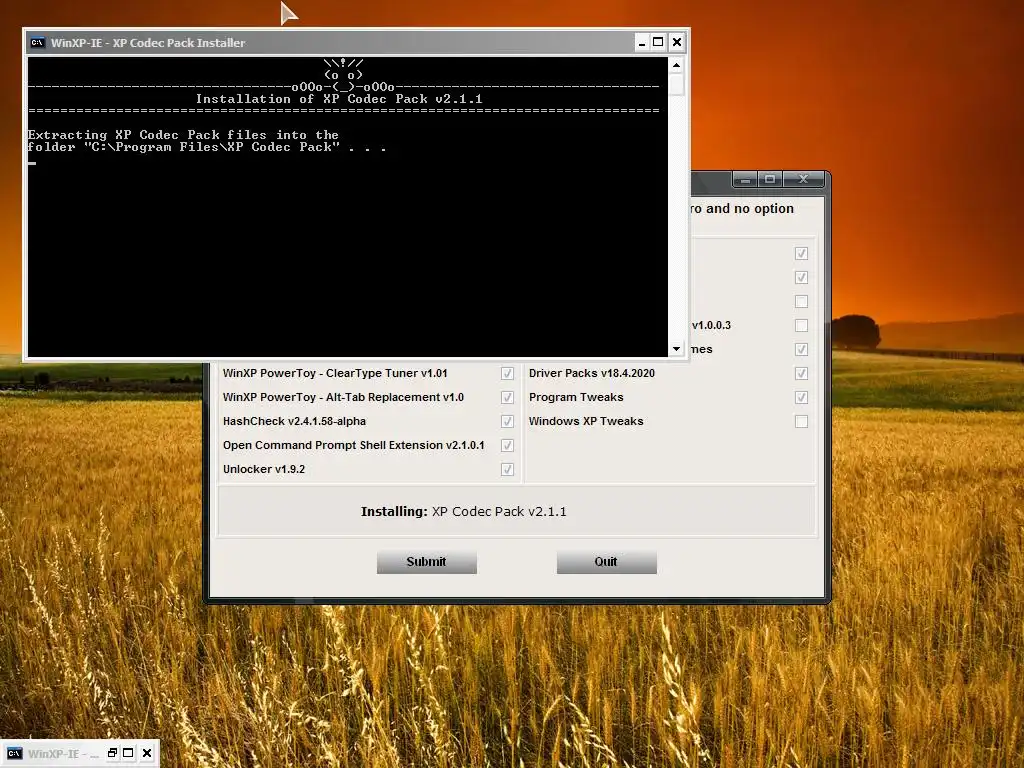Click the "Installing: XP Codec Pack v2.1.1" status text

(464, 511)
